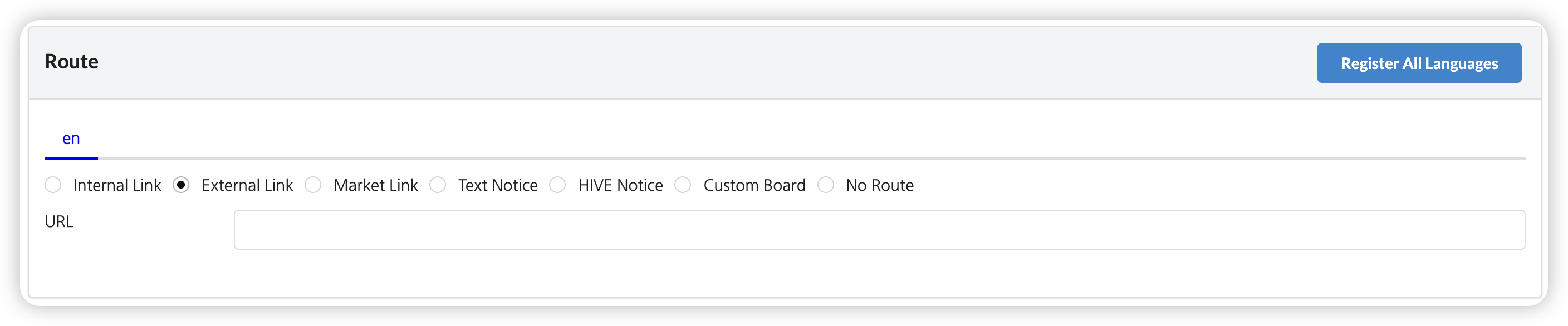Click the Route section heading
The width and height of the screenshot is (1568, 326).
pyautogui.click(x=72, y=61)
